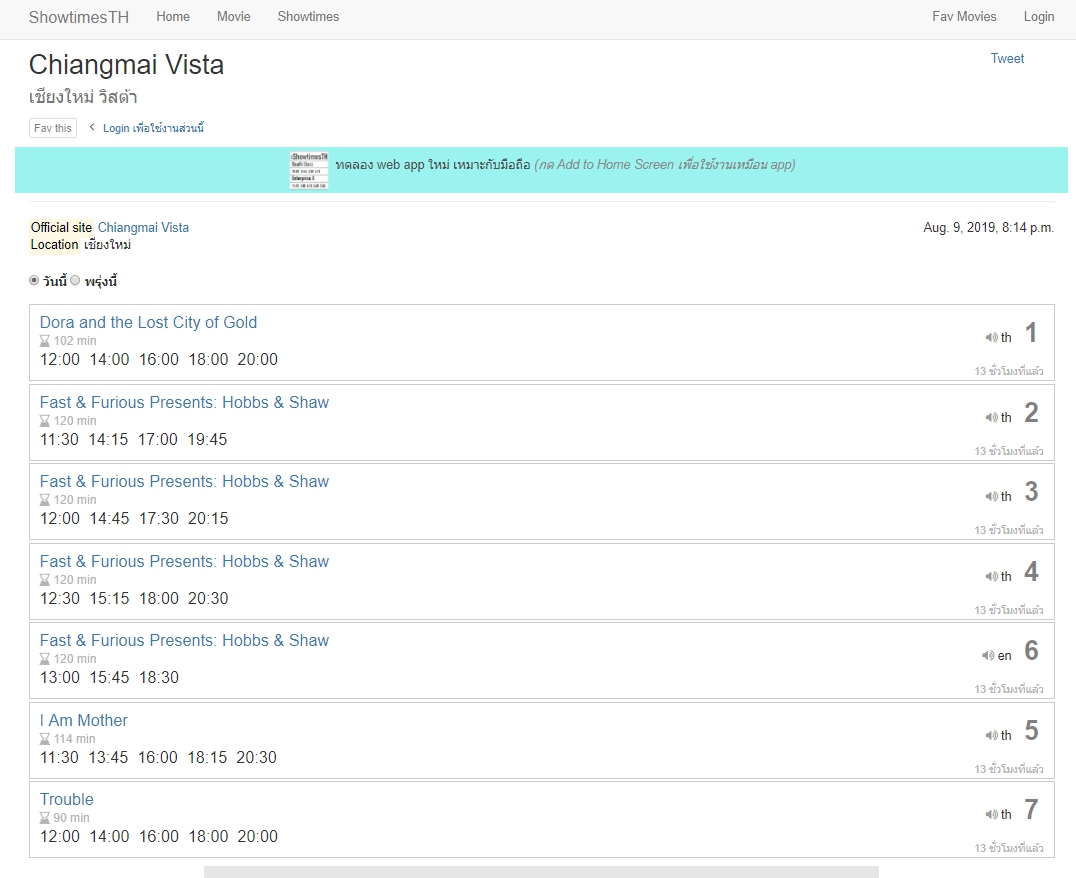Click the hourglass icon in theater 2 row
Screen dimensions: 1076x878
point(45,421)
